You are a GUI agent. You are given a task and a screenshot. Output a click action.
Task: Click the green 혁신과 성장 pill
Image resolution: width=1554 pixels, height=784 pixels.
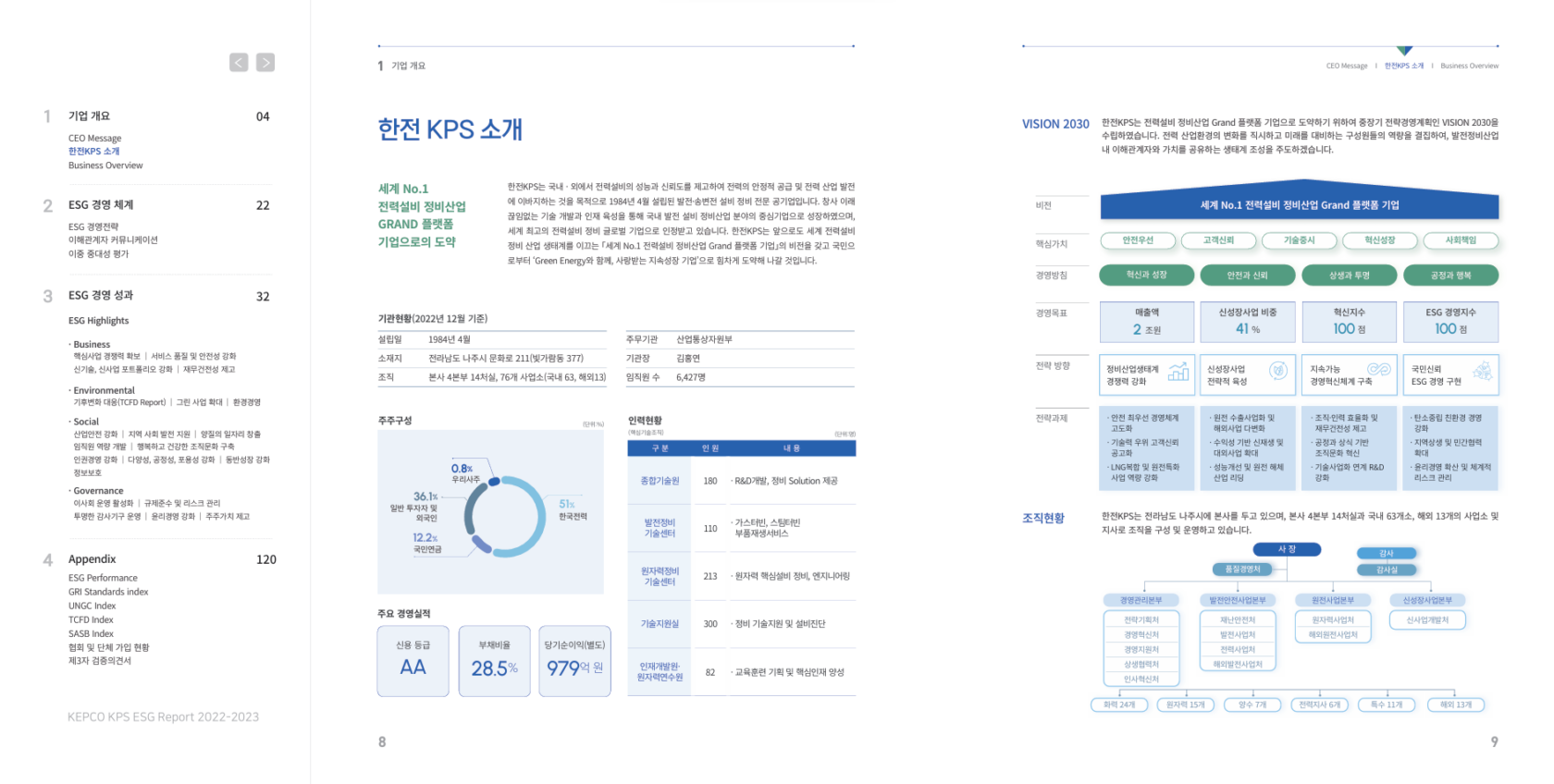coord(1146,275)
